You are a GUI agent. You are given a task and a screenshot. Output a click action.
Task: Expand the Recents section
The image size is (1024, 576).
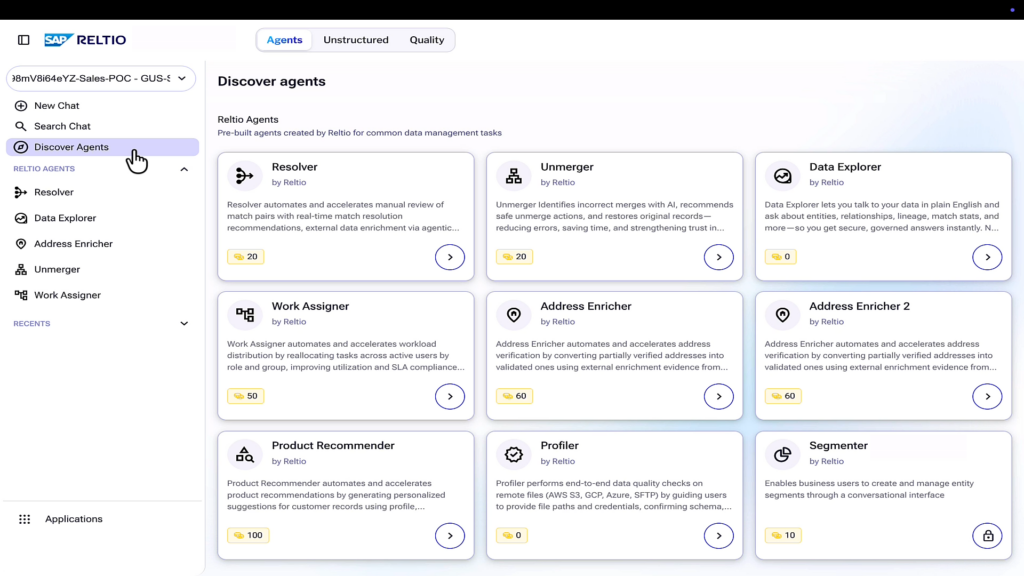[184, 324]
